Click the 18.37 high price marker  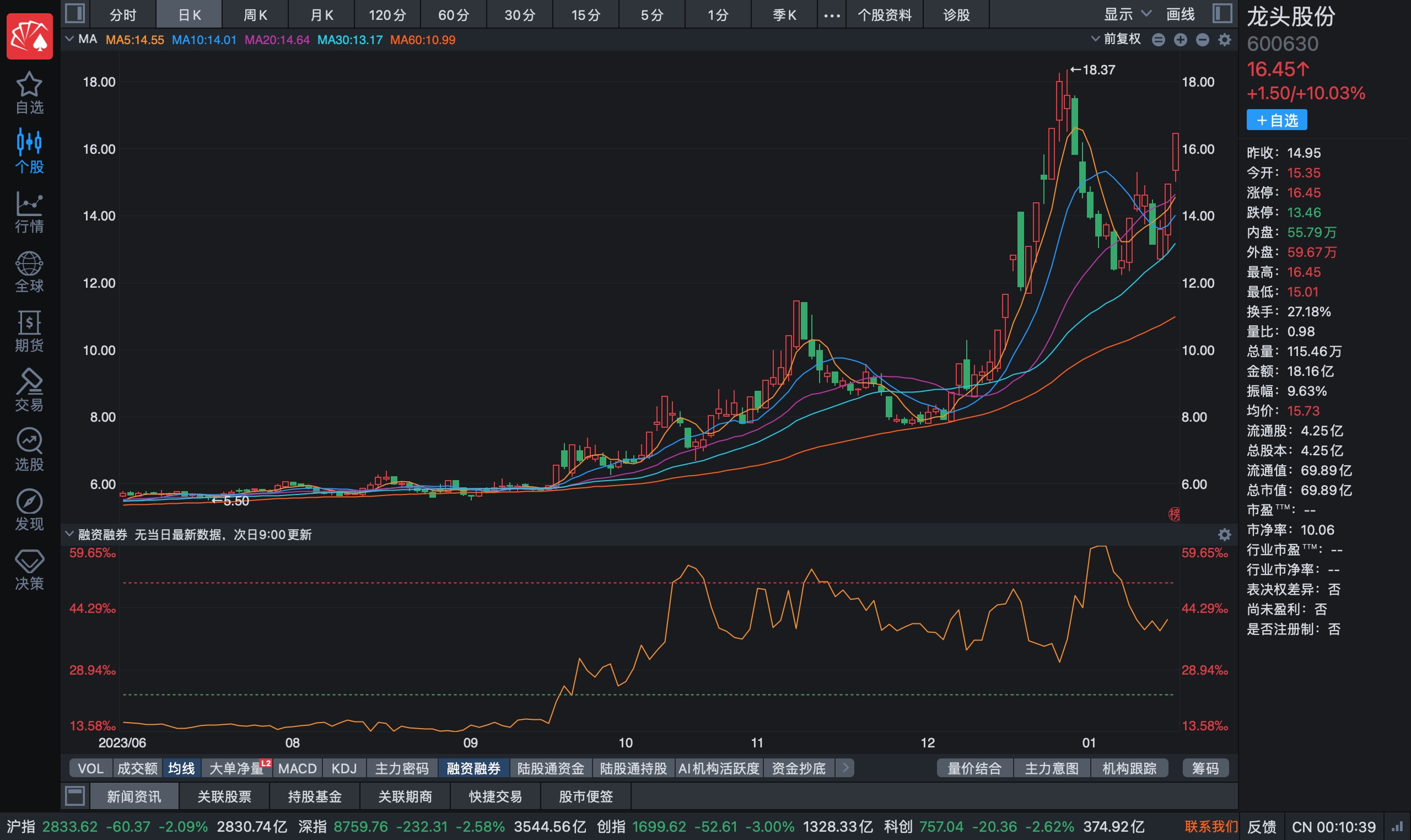click(1092, 69)
